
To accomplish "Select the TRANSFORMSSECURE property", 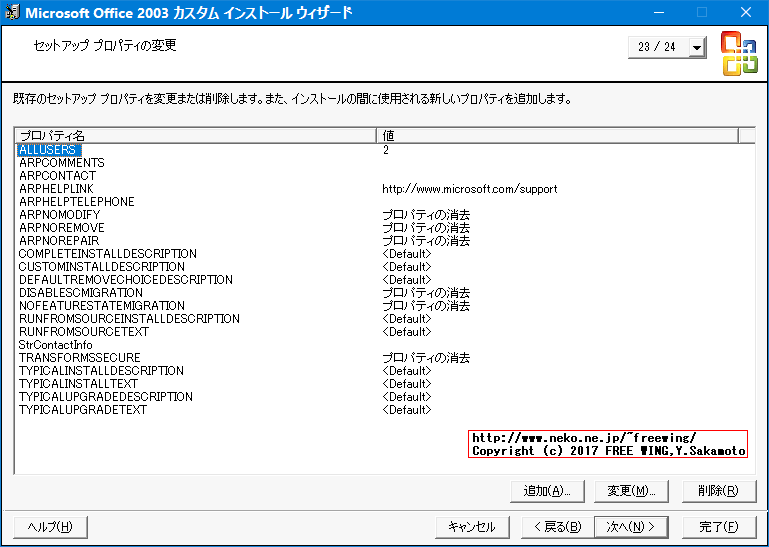I will click(x=79, y=358).
